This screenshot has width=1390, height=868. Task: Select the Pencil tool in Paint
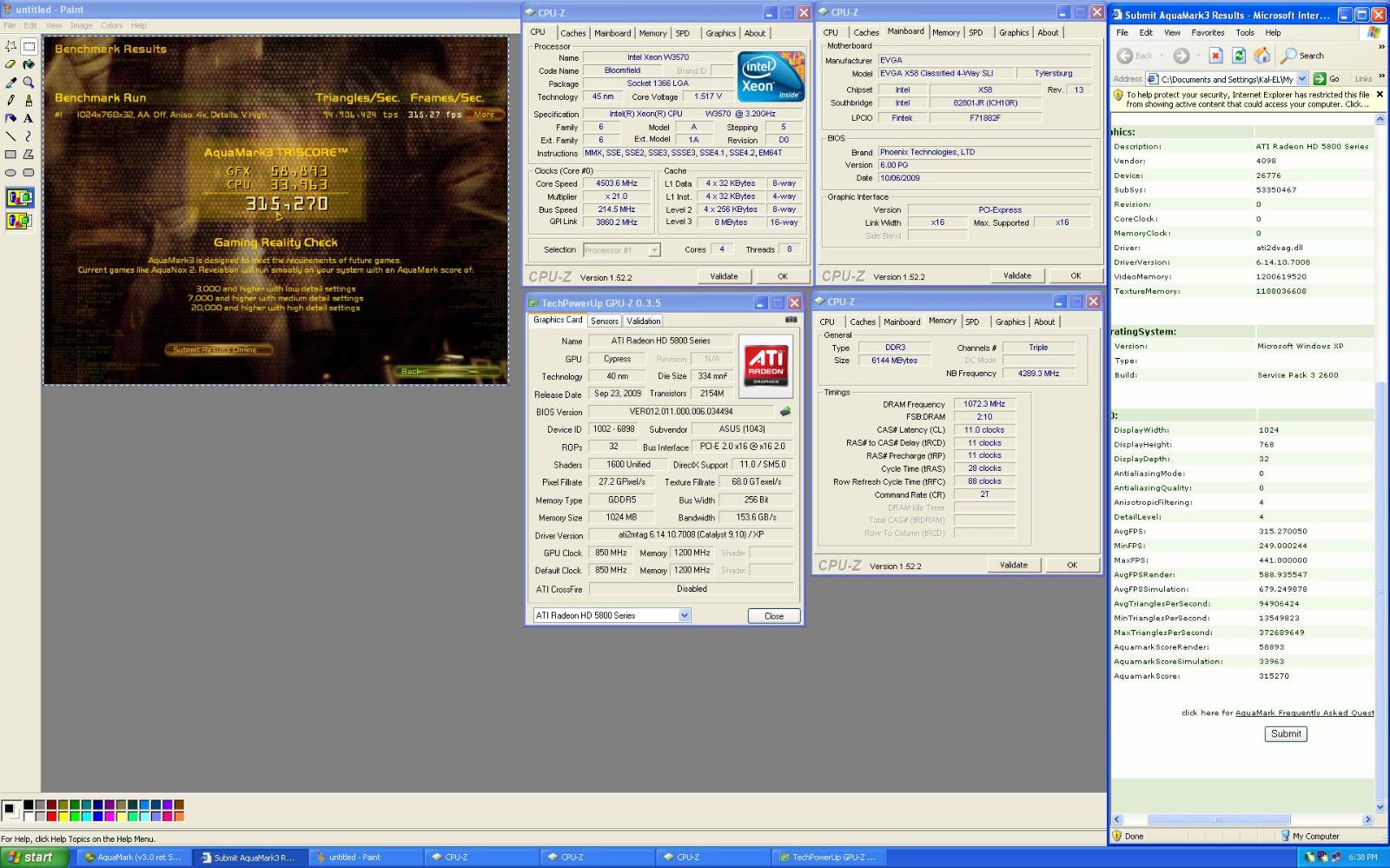pos(10,100)
